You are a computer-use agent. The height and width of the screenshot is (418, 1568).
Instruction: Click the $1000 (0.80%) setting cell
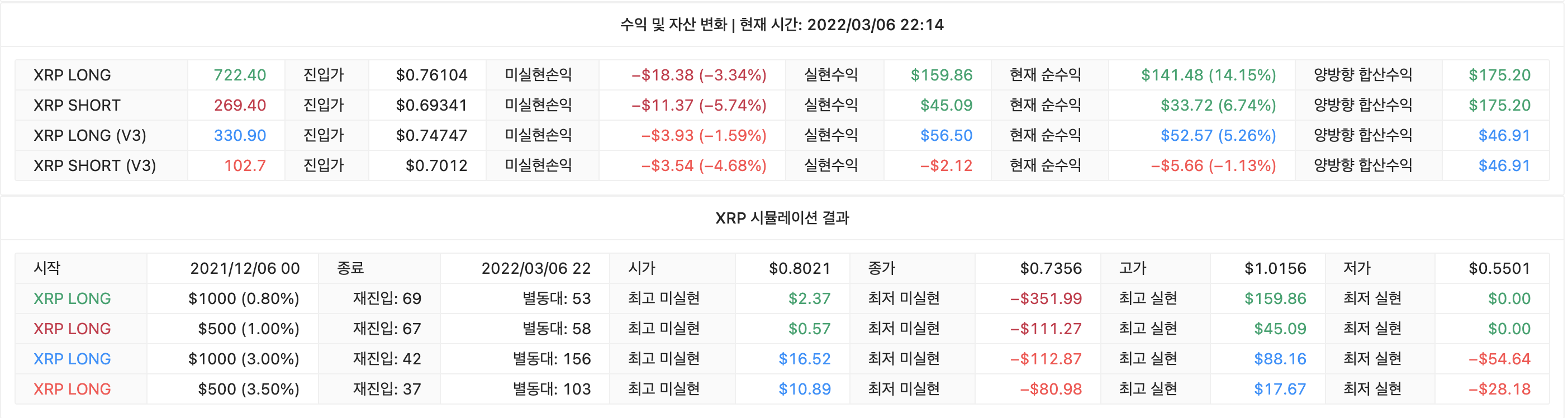(244, 299)
